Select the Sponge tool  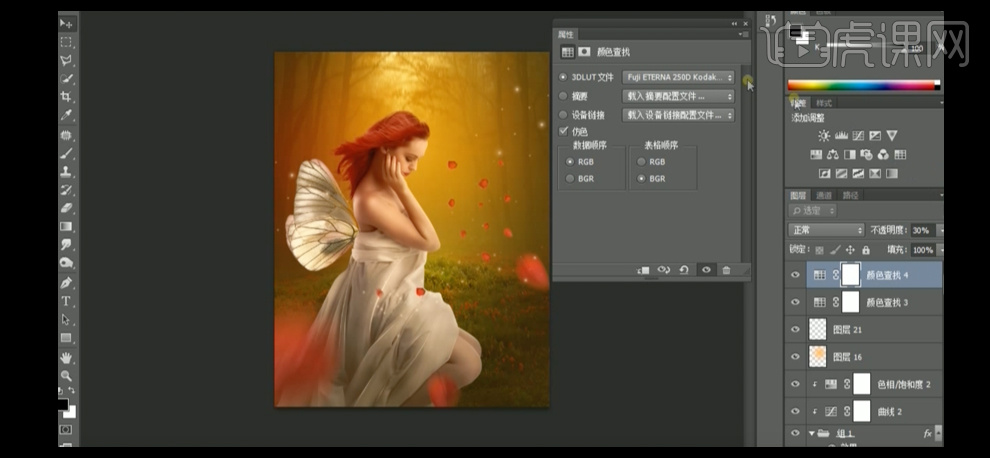(x=66, y=263)
